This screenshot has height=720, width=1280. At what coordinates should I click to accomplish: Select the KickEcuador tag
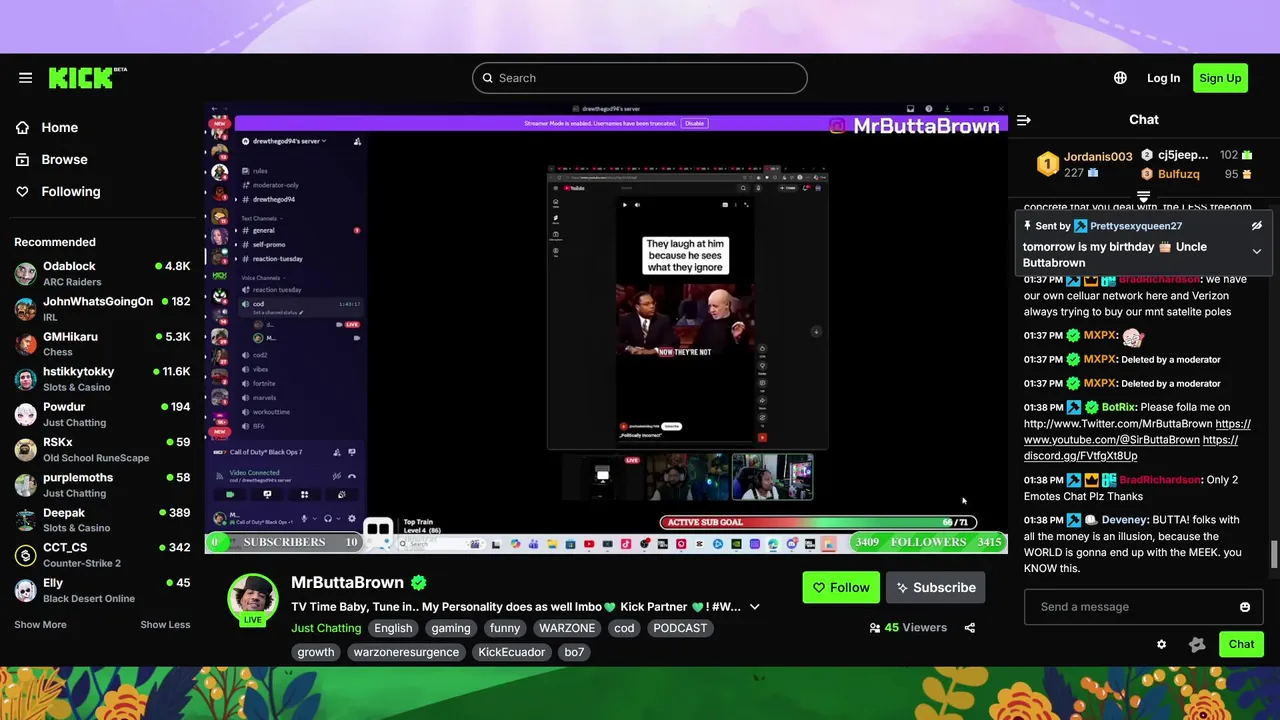click(511, 652)
